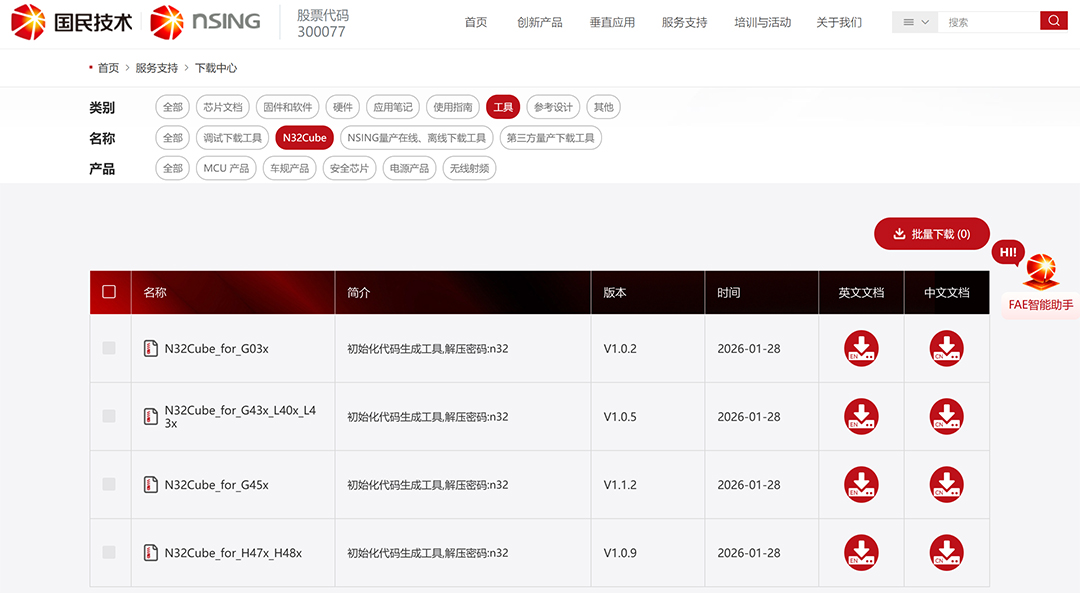This screenshot has width=1080, height=593.
Task: Download the Chinese doc for N32Cube_for_G45x
Action: (946, 484)
